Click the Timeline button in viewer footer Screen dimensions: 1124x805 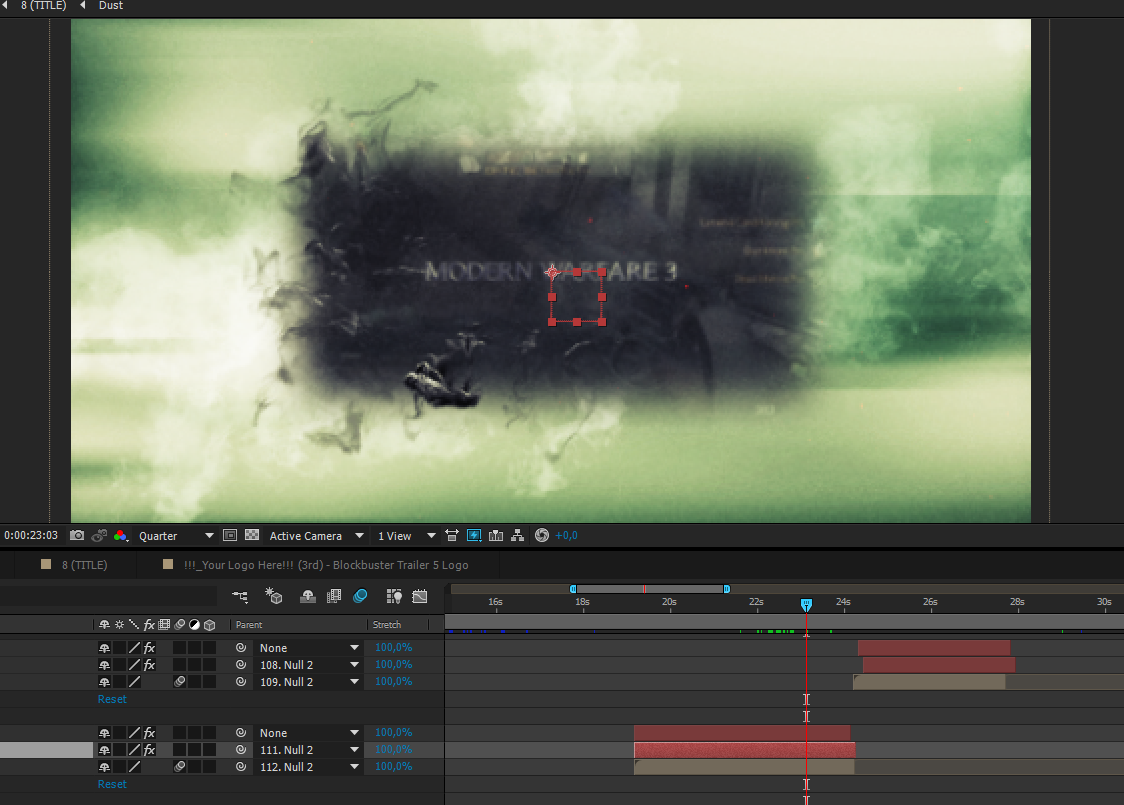(x=496, y=535)
